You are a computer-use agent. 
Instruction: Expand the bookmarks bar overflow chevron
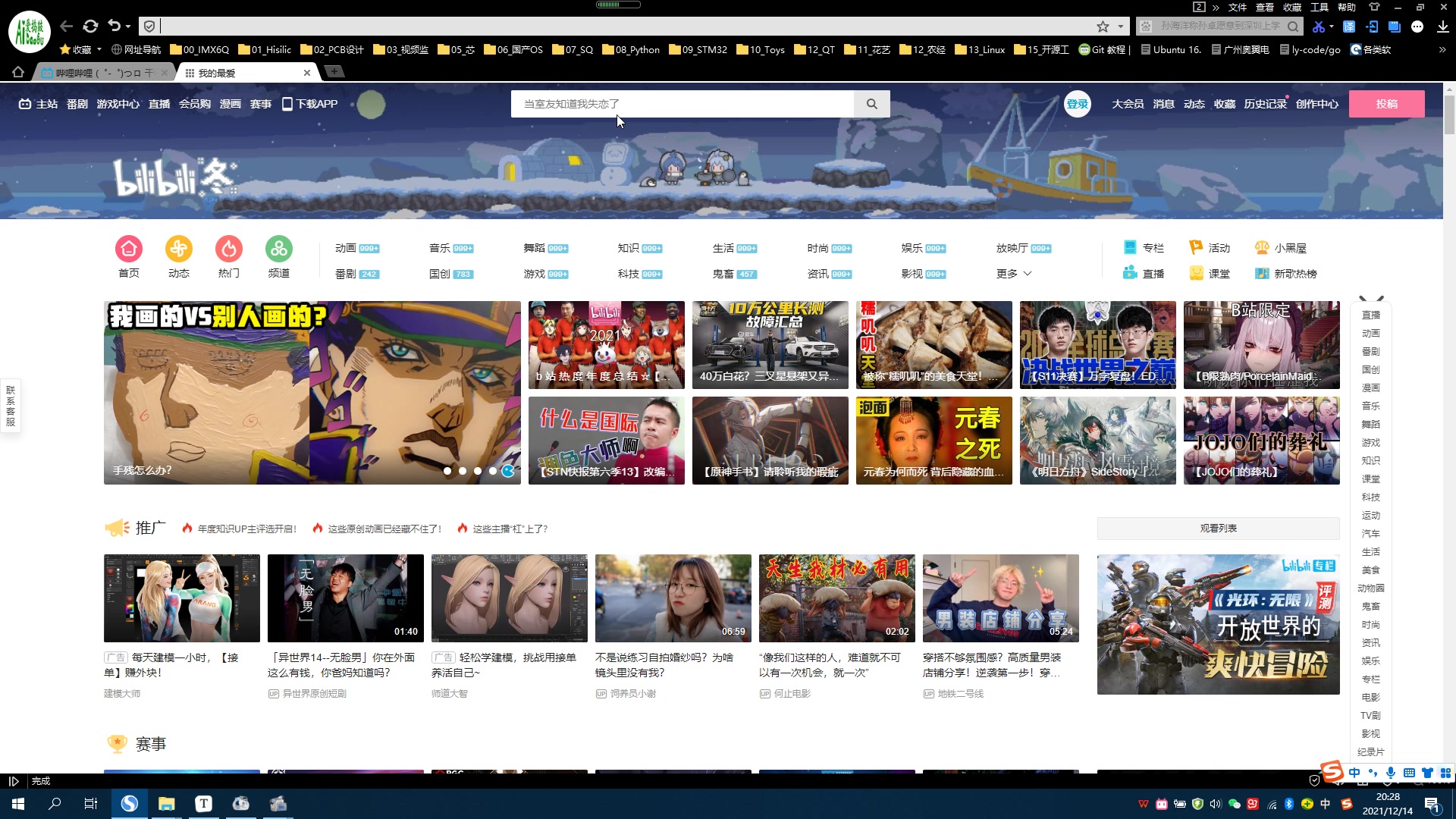point(1442,49)
